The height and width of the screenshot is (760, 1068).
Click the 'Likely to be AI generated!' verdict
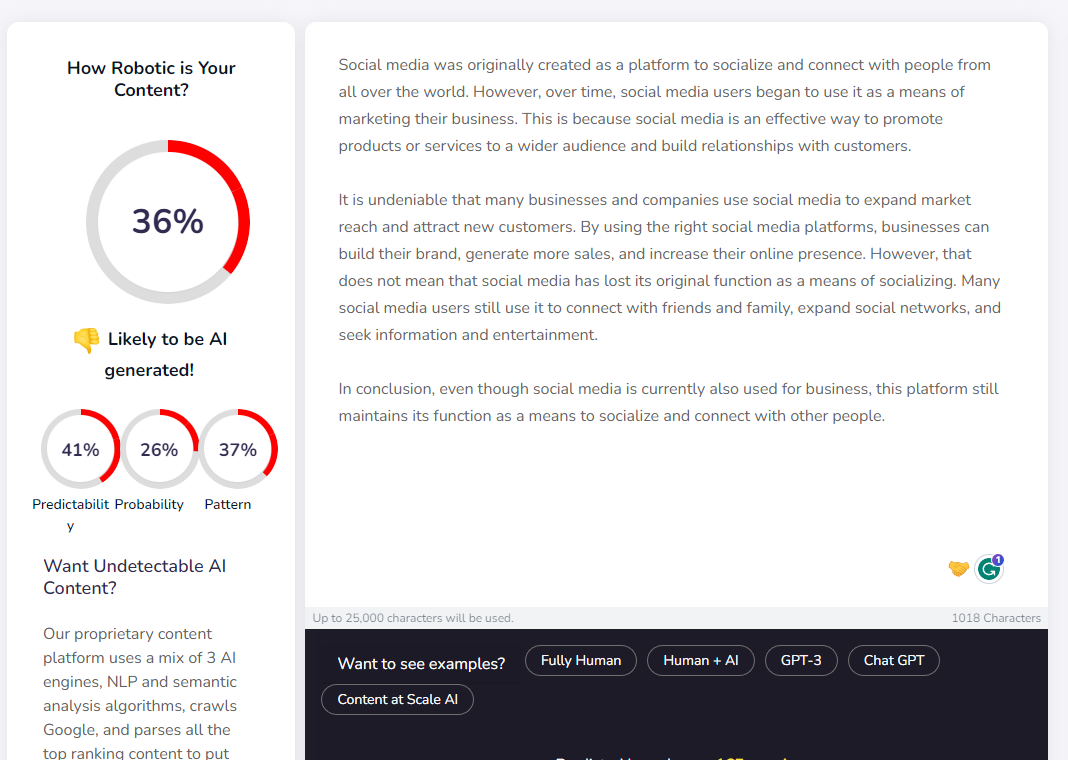[x=150, y=354]
